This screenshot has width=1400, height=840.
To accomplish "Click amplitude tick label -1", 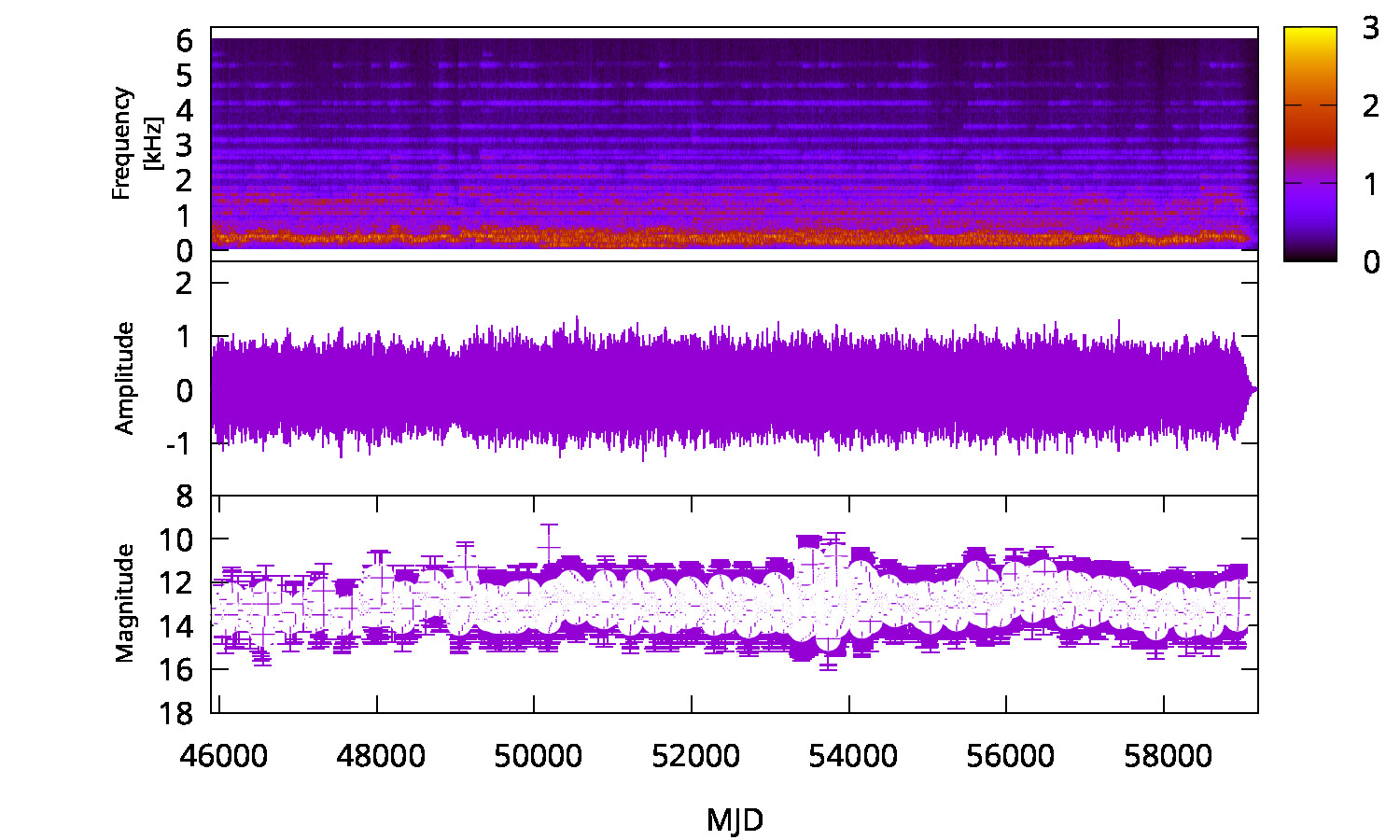I will coord(179,443).
